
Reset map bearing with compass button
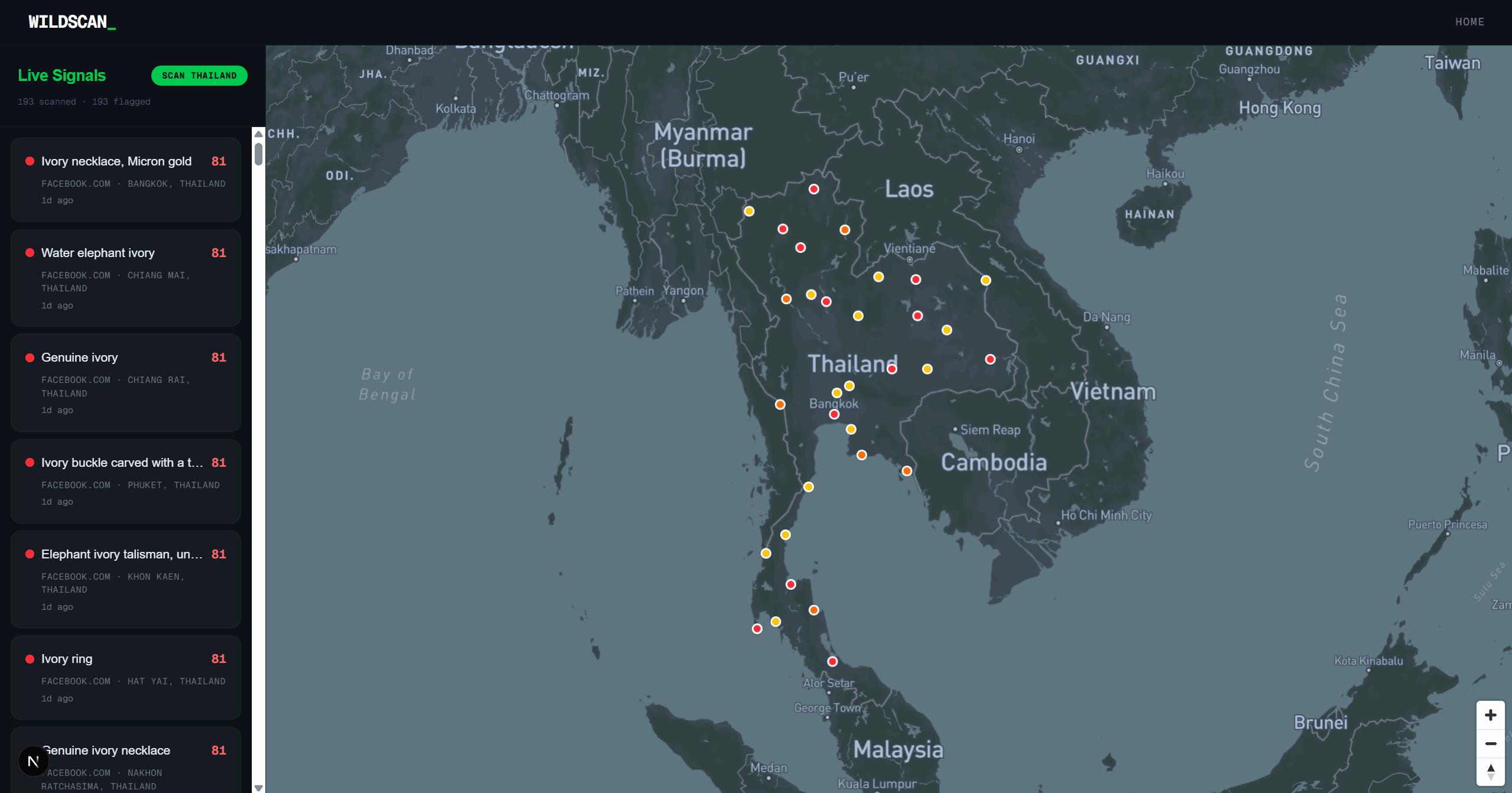(1491, 772)
